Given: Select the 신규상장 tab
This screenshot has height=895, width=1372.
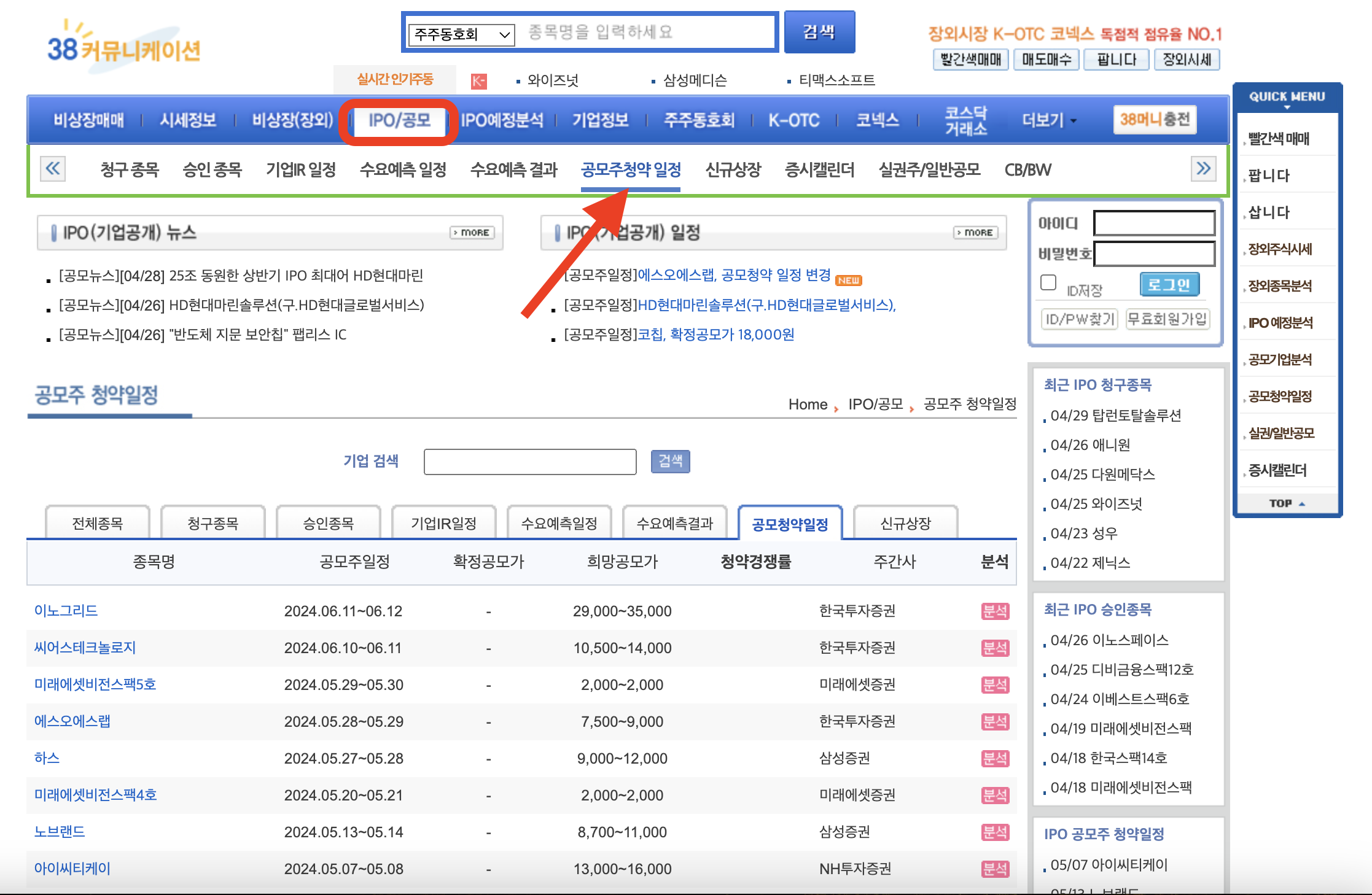Looking at the screenshot, I should click(905, 524).
